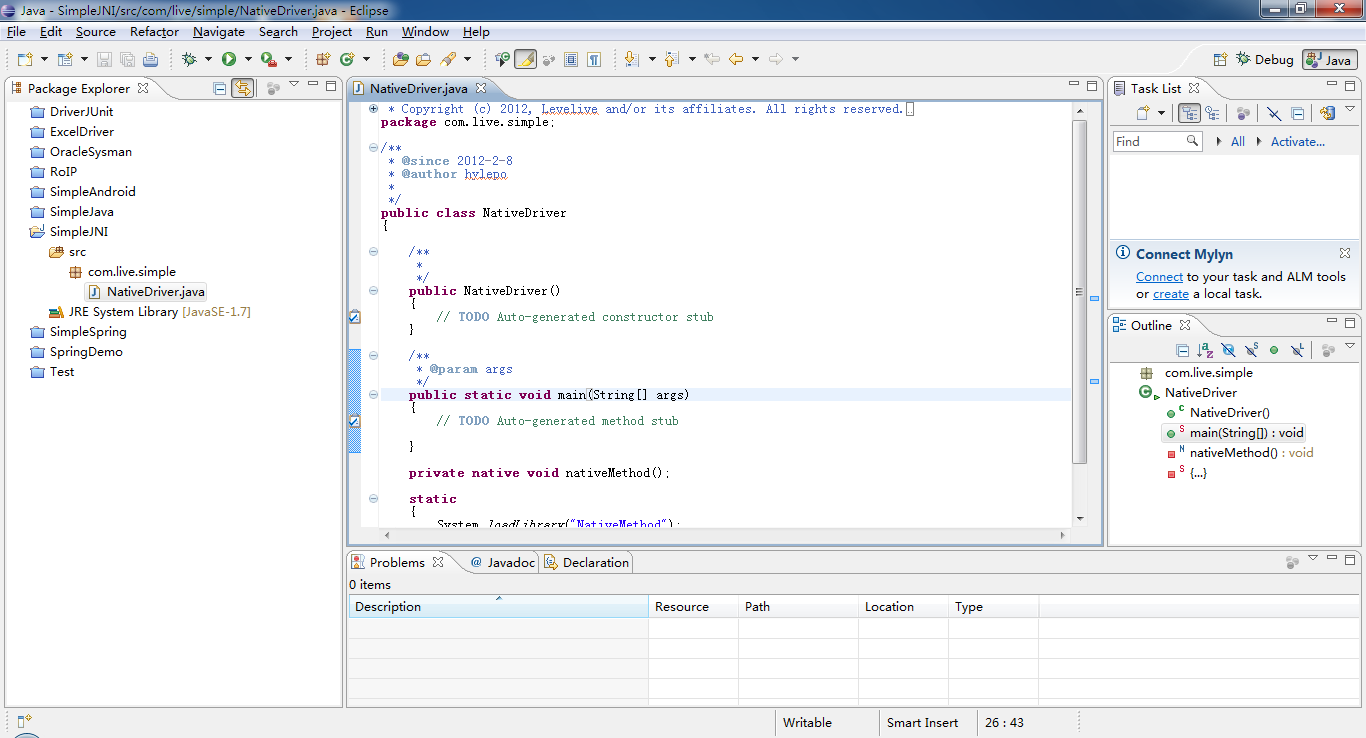Toggle Sort alphabetically in Outline
The height and width of the screenshot is (738, 1366).
tap(1205, 350)
